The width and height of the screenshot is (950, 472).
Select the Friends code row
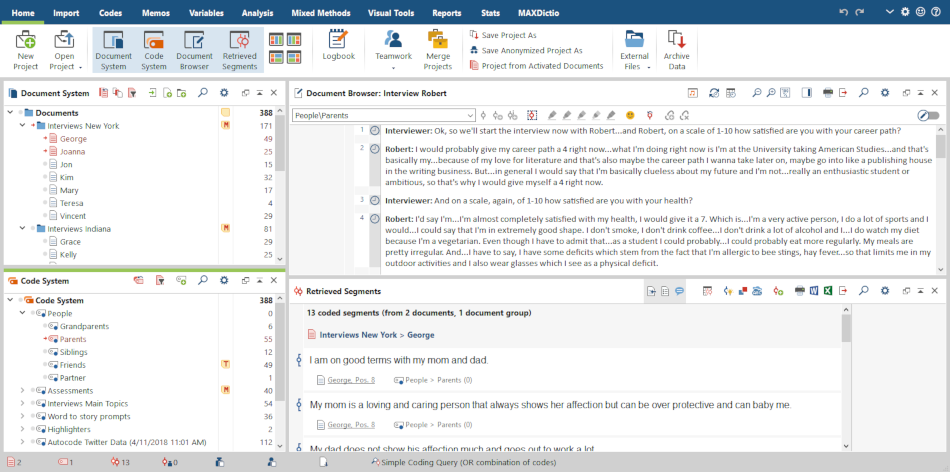coord(140,365)
